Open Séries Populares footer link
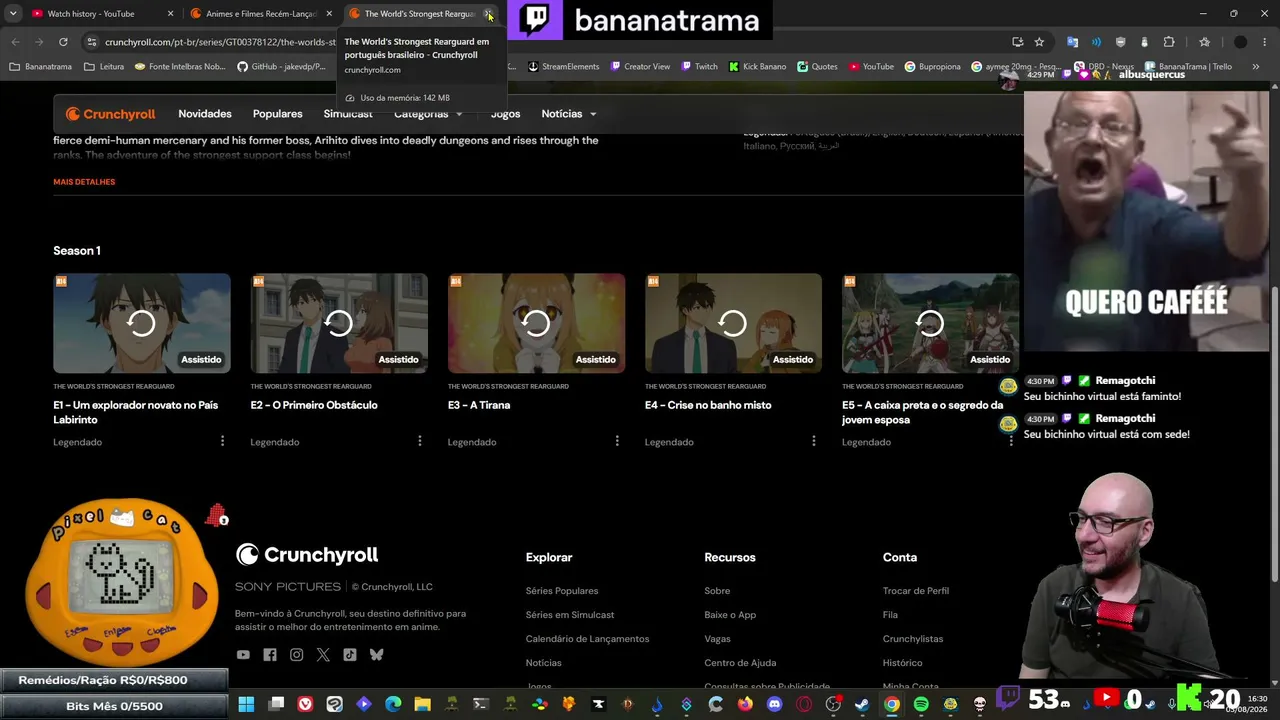 pos(562,591)
